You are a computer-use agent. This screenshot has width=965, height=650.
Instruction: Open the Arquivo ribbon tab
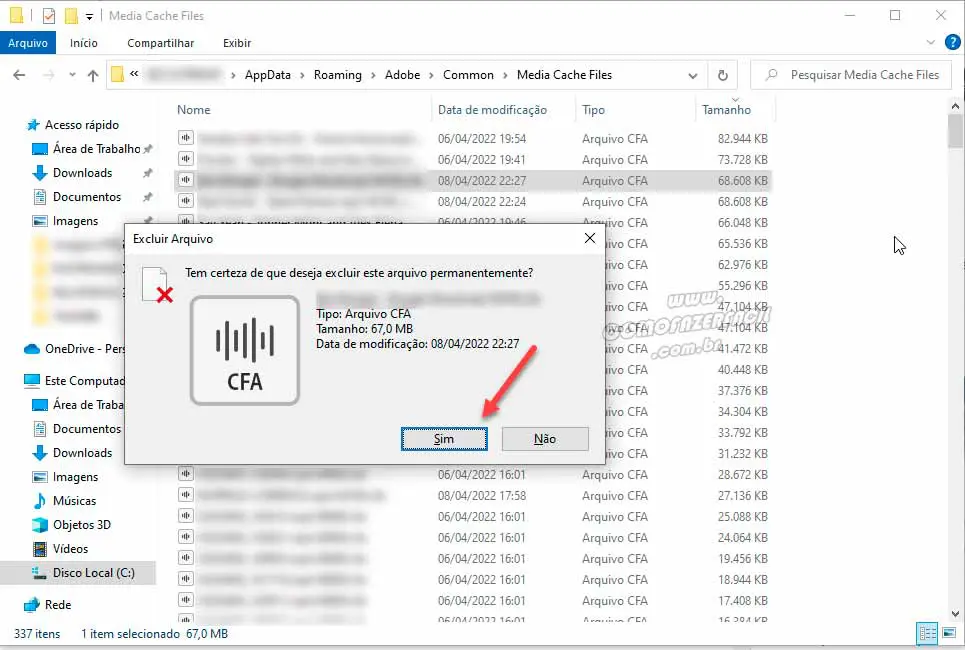[28, 43]
